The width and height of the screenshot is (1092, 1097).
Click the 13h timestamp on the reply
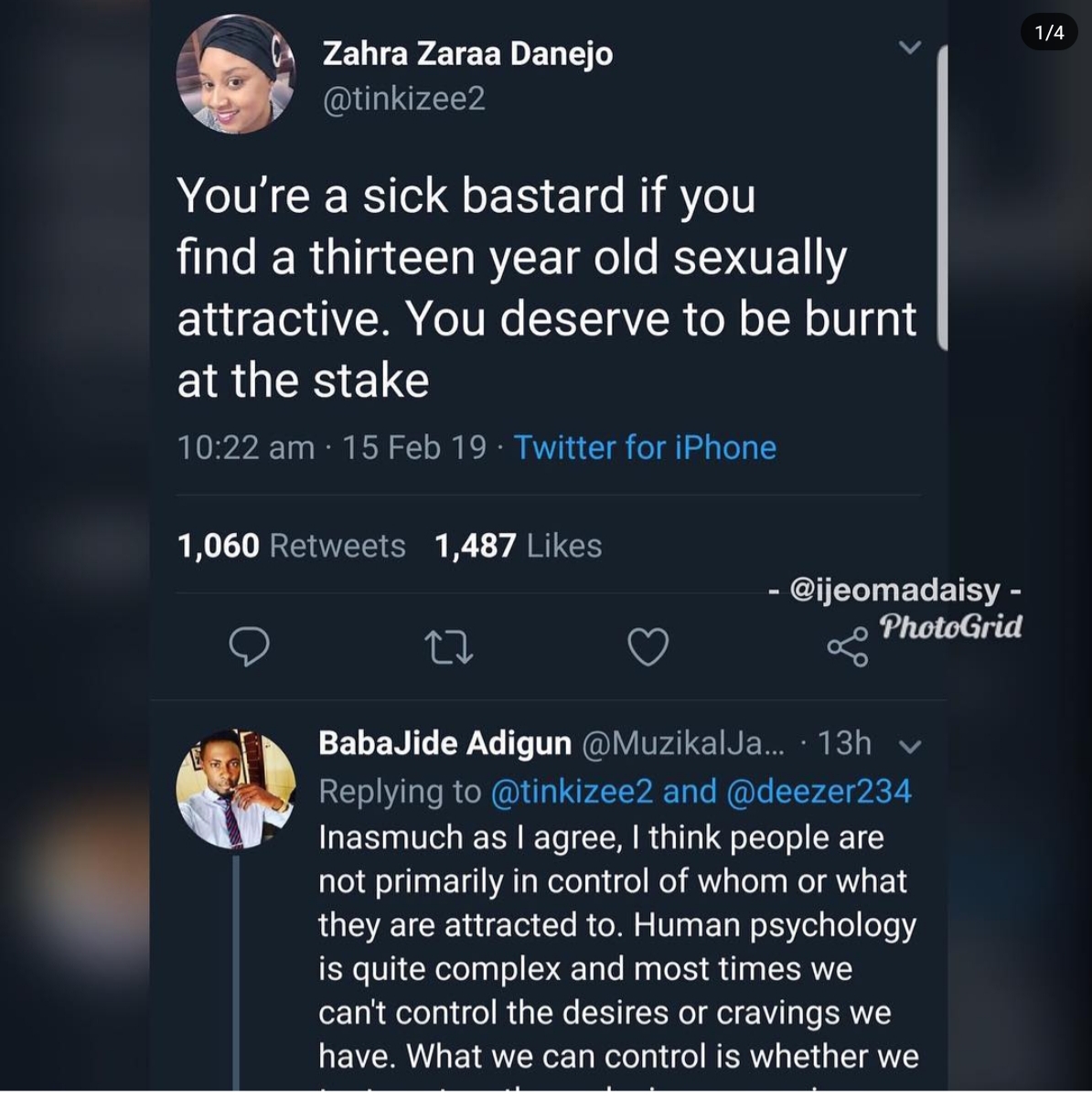tap(844, 743)
